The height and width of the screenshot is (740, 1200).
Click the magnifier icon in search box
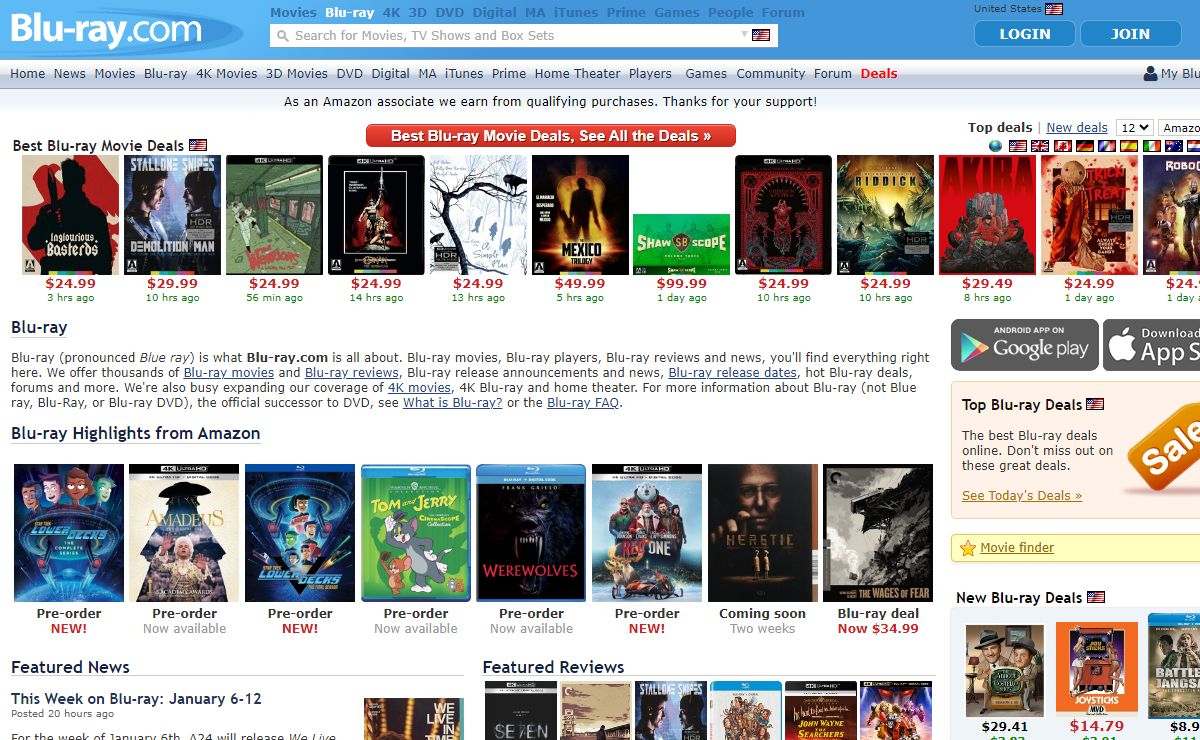[x=282, y=36]
